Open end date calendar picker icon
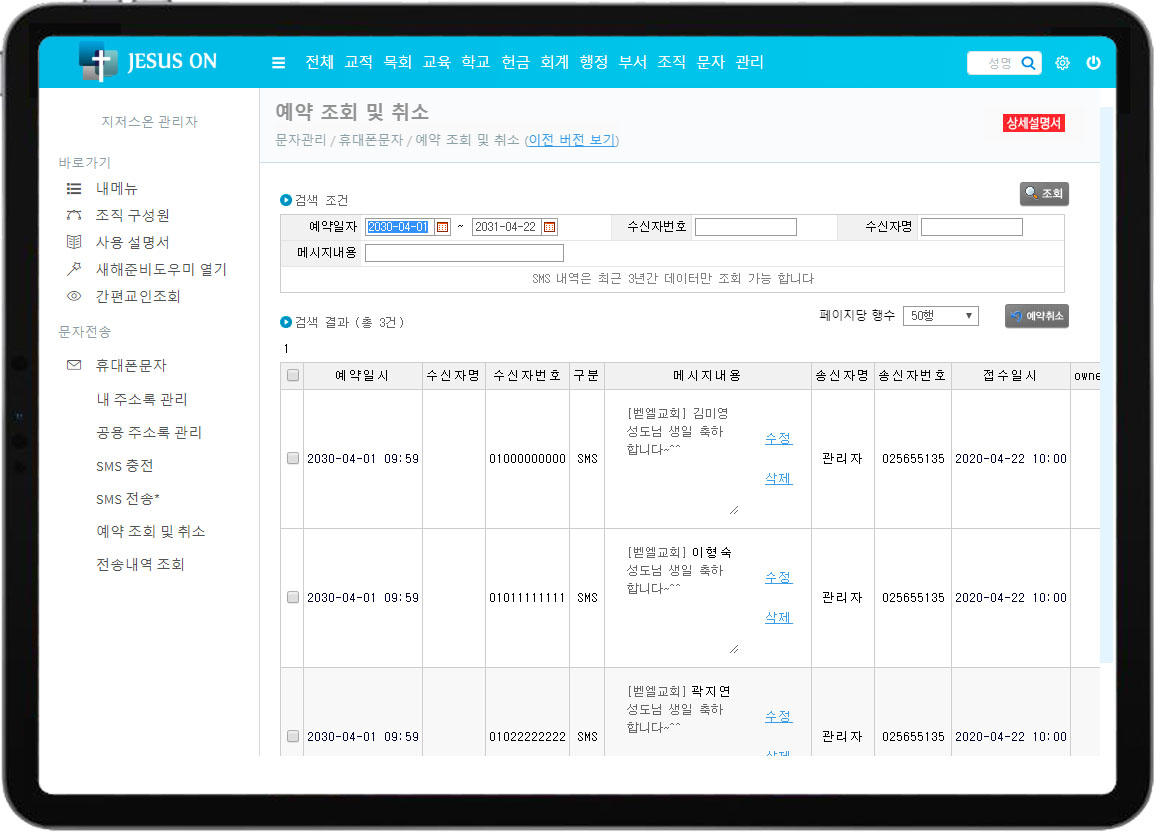Image resolution: width=1155 pixels, height=832 pixels. coord(549,227)
